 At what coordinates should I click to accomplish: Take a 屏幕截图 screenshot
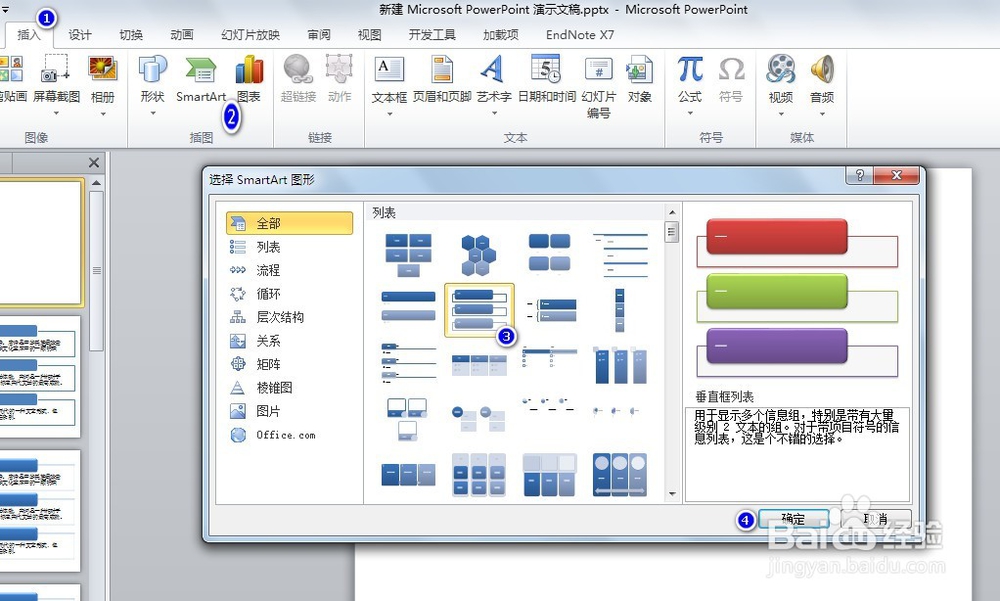point(56,79)
